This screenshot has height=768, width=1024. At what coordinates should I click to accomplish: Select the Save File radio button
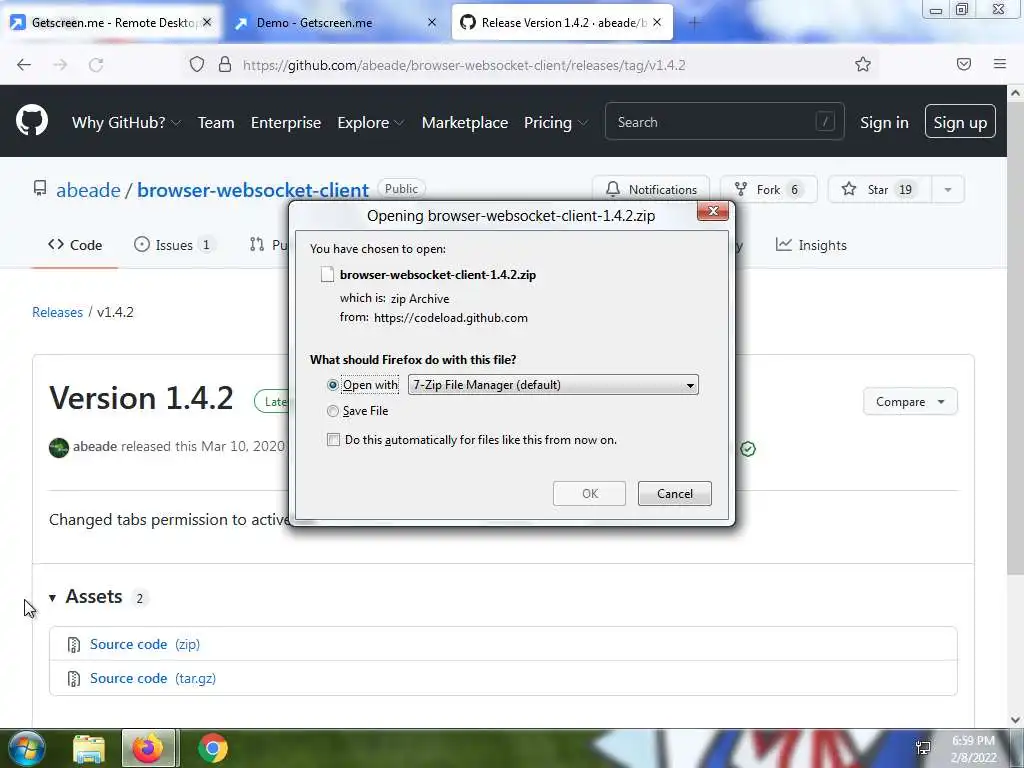[x=332, y=411]
